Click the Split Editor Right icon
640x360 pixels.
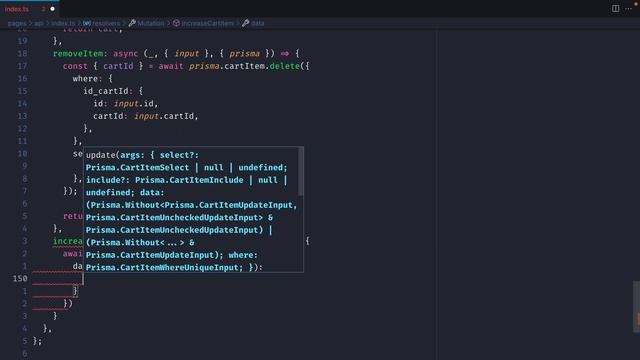pyautogui.click(x=615, y=9)
